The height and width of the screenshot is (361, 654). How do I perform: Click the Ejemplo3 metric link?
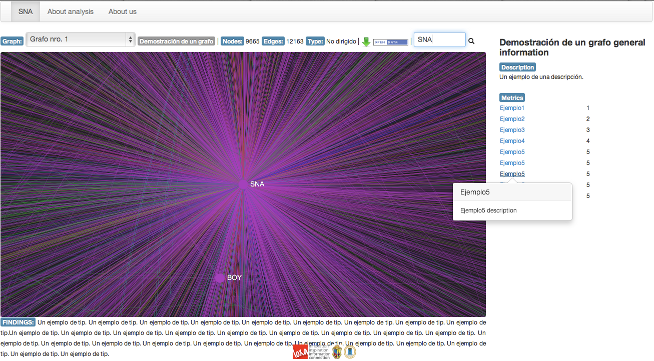click(512, 130)
